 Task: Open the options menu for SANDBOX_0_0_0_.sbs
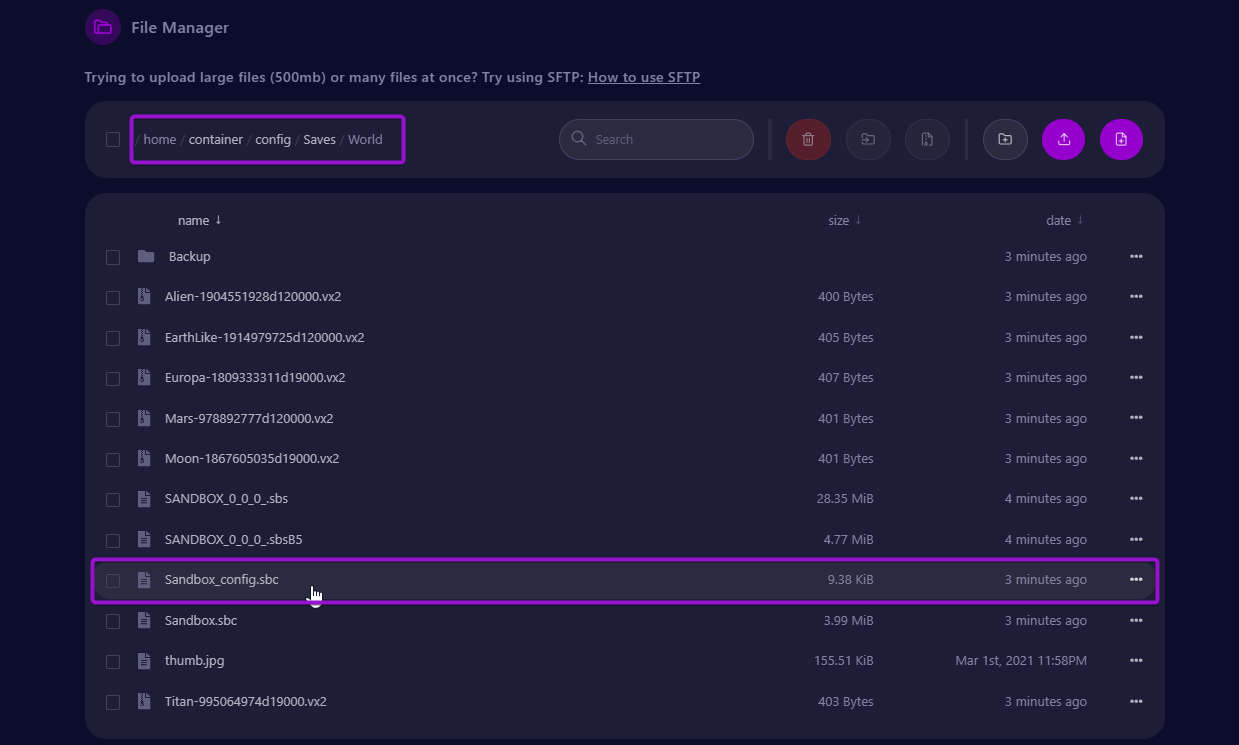pyautogui.click(x=1135, y=498)
